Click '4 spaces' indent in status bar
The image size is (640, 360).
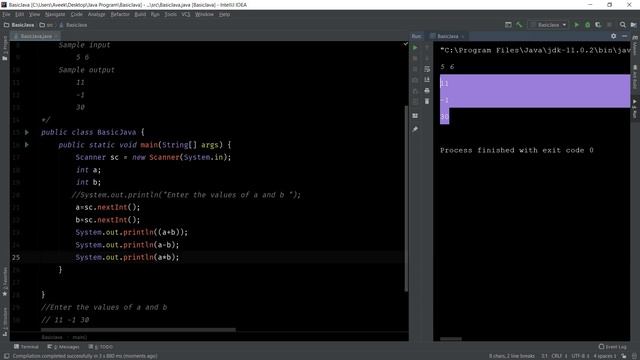coord(604,356)
